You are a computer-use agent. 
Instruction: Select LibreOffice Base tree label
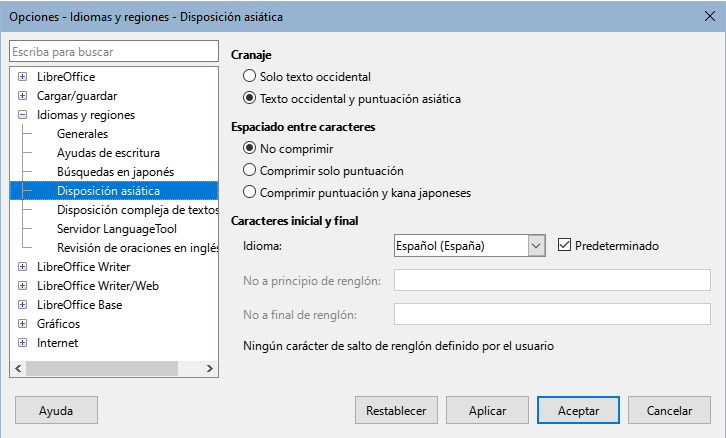tap(80, 305)
